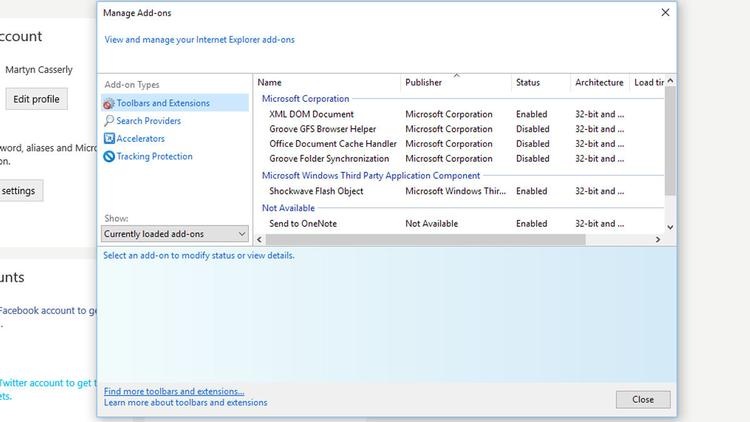
Task: Close the Manage Add-ons dialog with X
Action: (x=665, y=13)
